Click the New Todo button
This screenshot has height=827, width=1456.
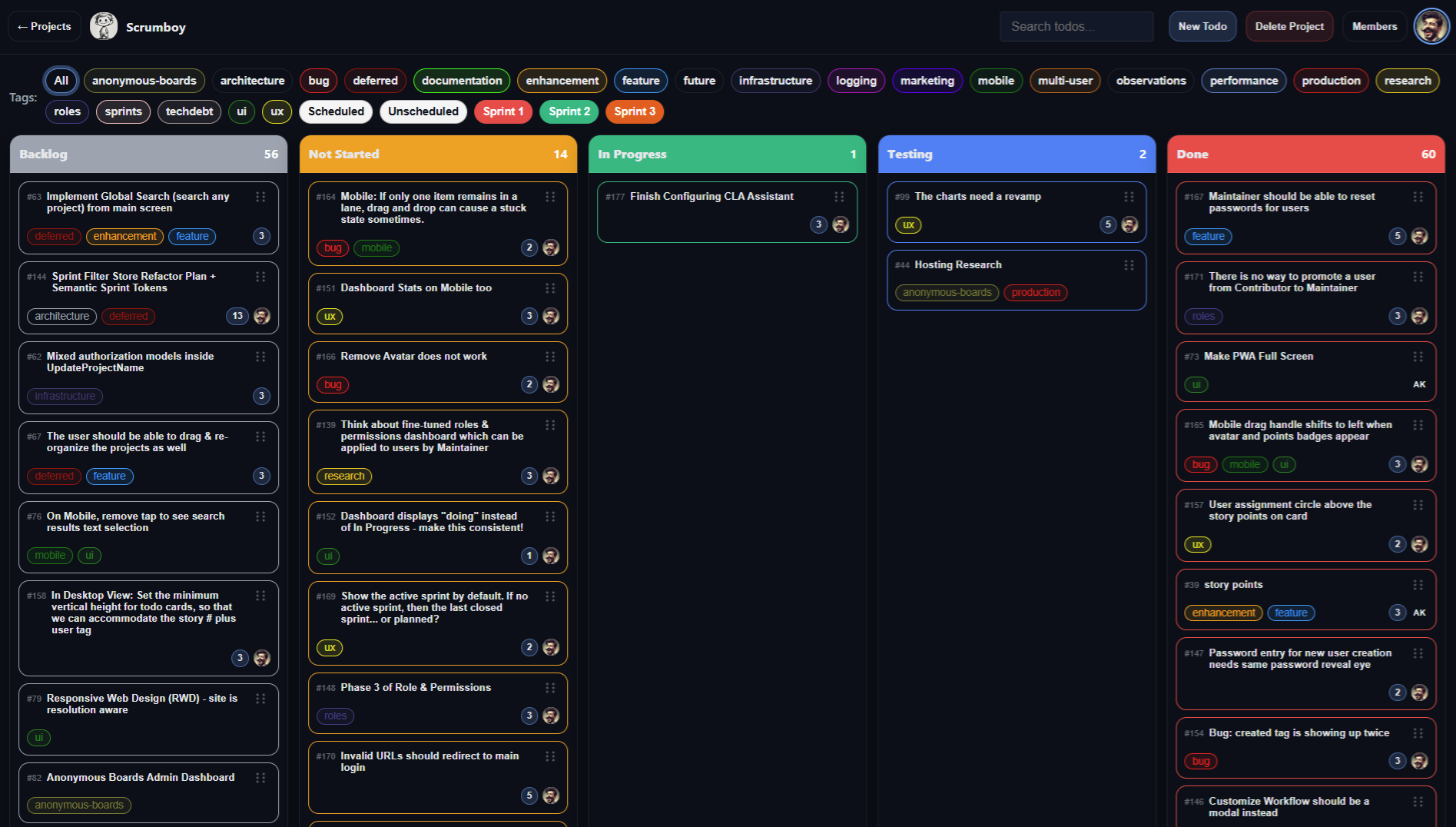click(x=1202, y=26)
